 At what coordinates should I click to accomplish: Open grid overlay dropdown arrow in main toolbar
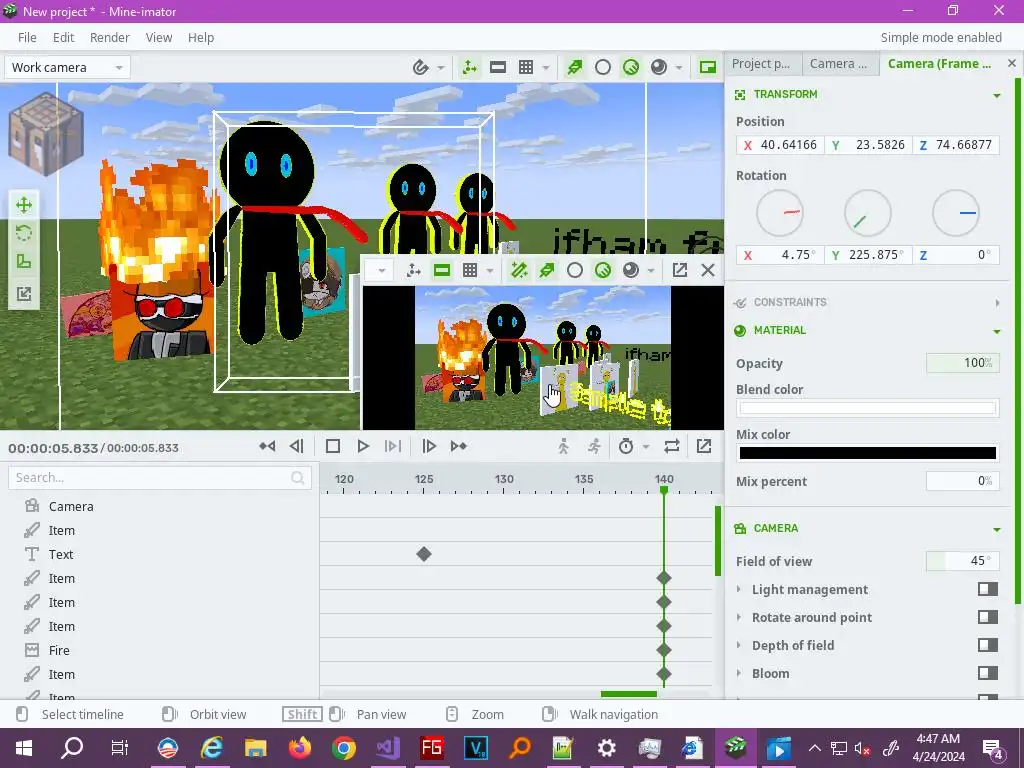(546, 67)
